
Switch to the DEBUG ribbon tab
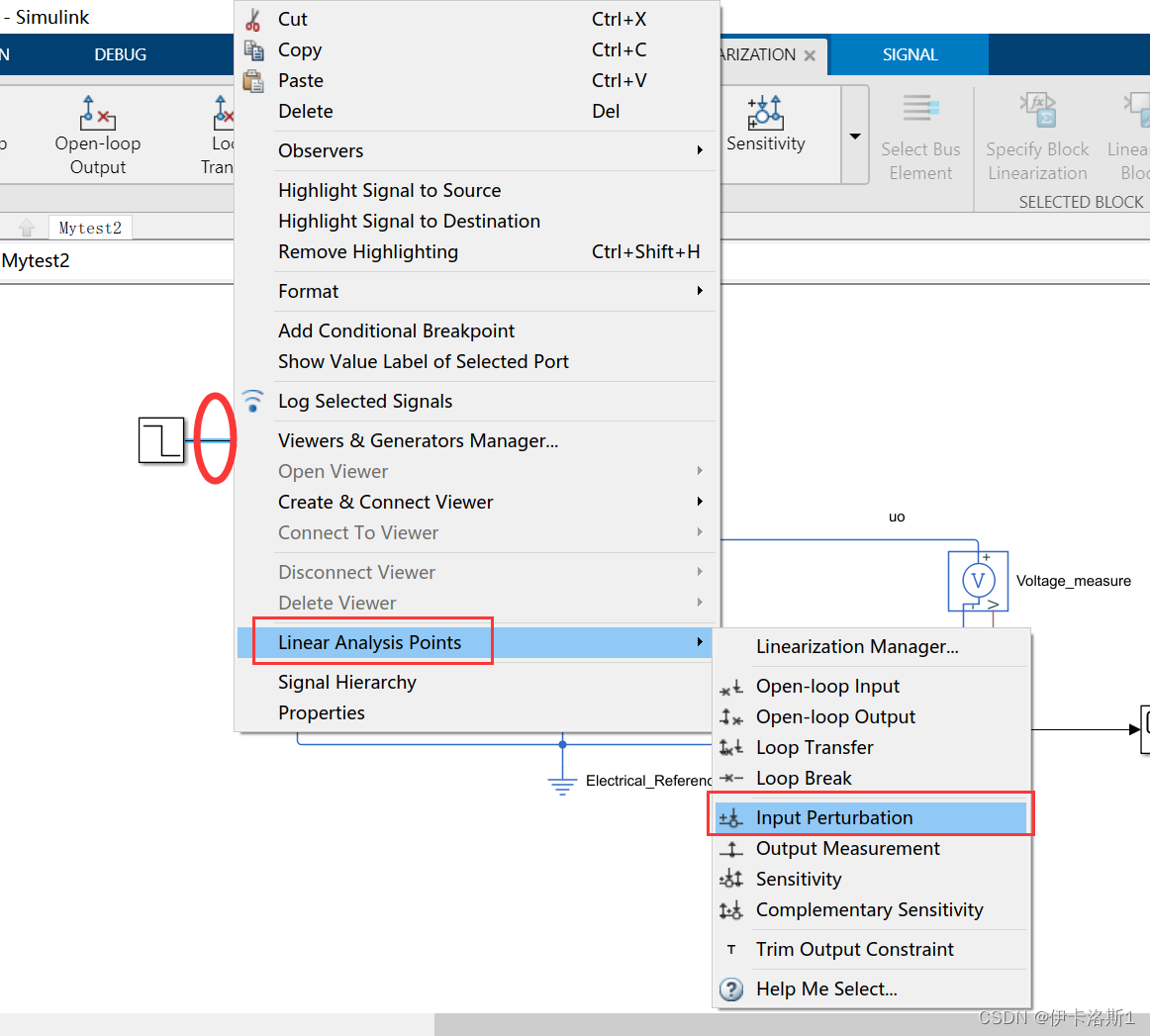click(x=121, y=55)
